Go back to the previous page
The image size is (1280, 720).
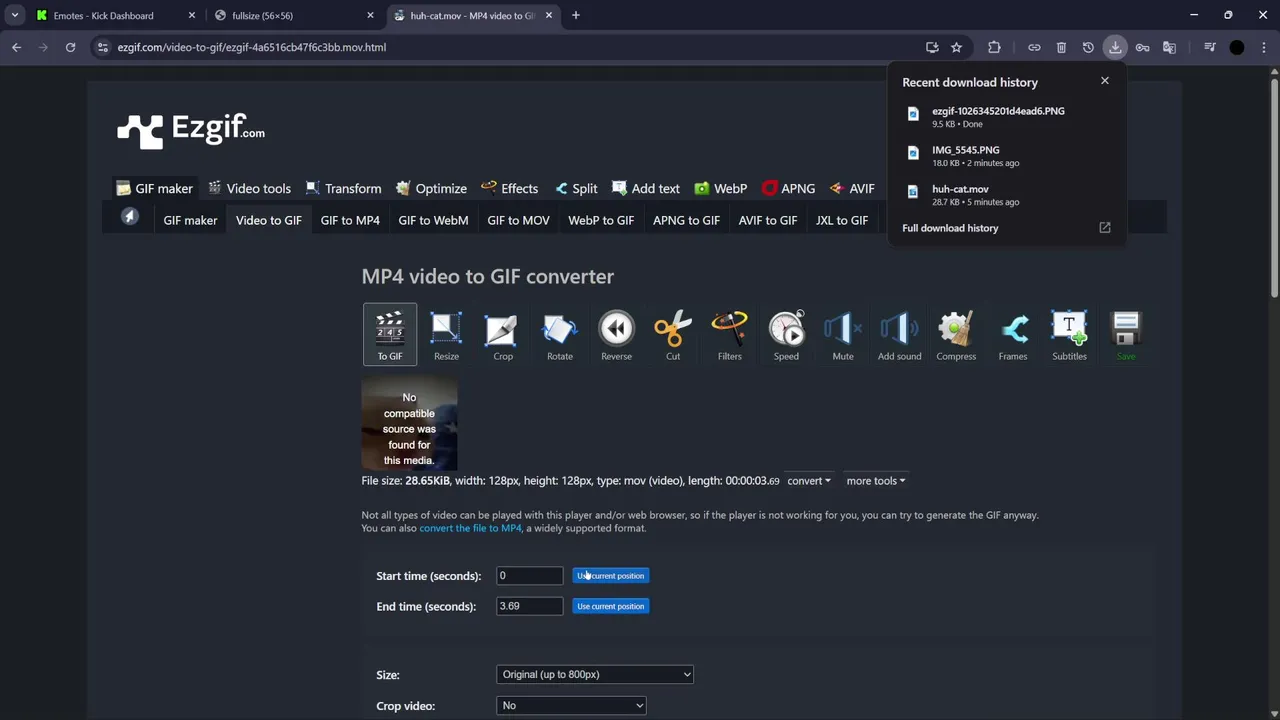pyautogui.click(x=16, y=47)
